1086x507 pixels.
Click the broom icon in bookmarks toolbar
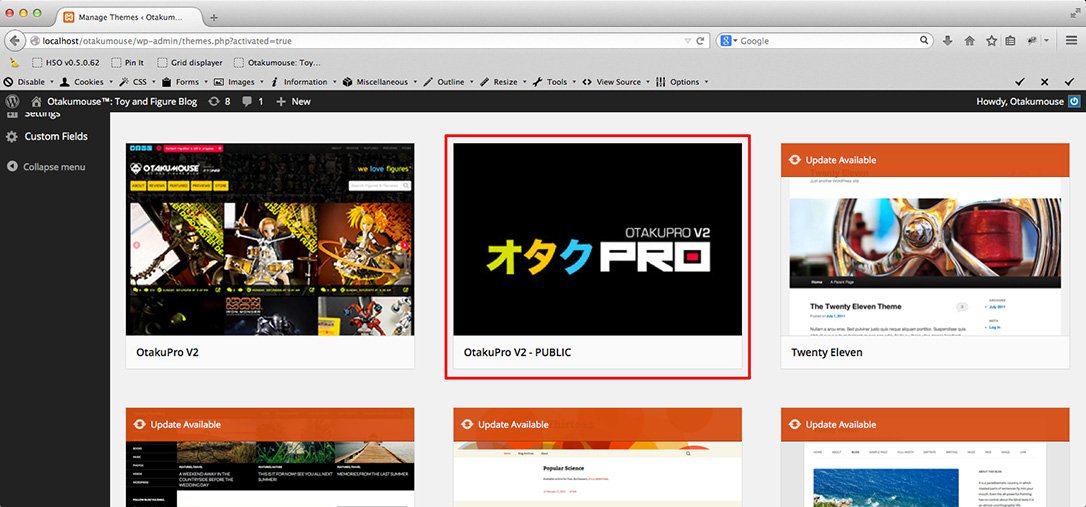click(x=15, y=62)
